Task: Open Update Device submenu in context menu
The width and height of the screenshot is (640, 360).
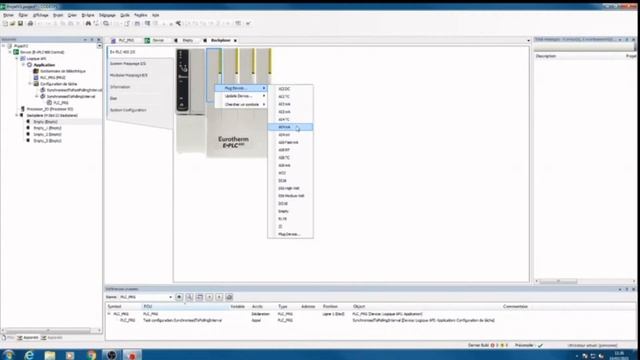Action: [x=241, y=96]
